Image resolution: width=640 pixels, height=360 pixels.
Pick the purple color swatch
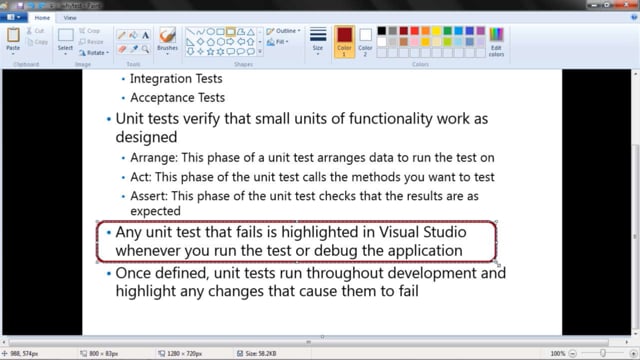click(x=481, y=31)
